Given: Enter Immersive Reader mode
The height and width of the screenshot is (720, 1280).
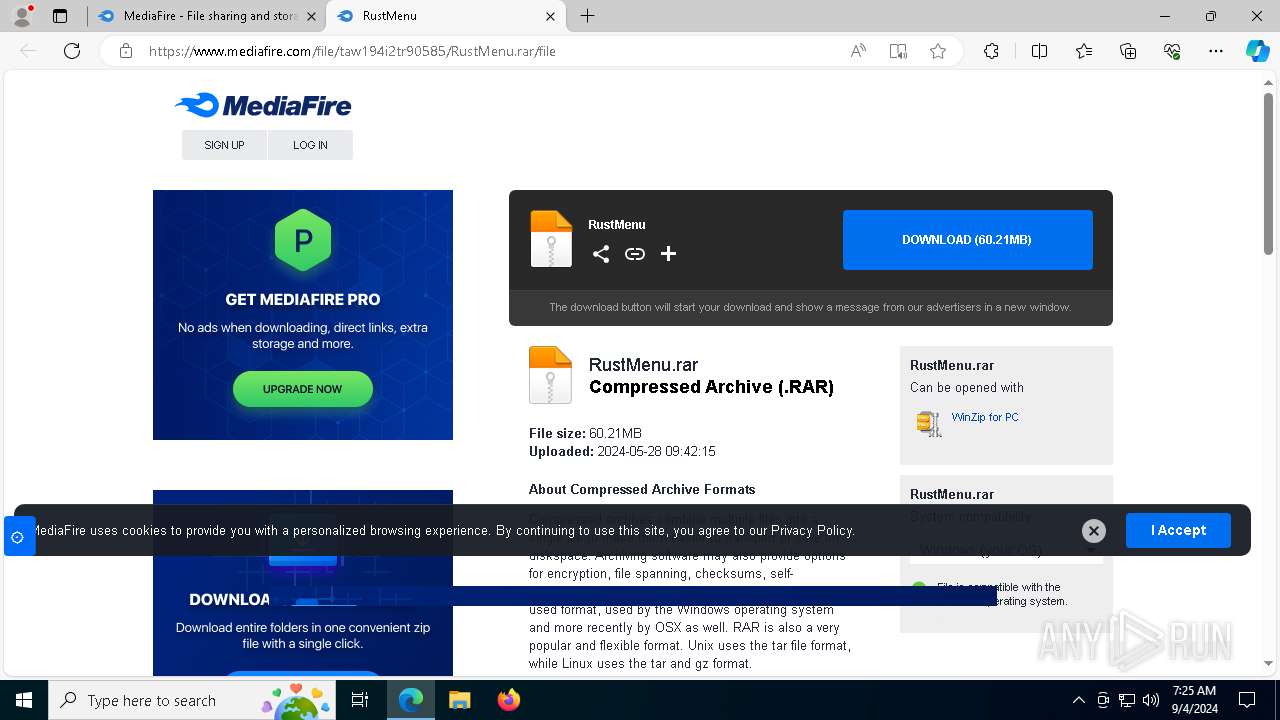Looking at the screenshot, I should tap(898, 51).
